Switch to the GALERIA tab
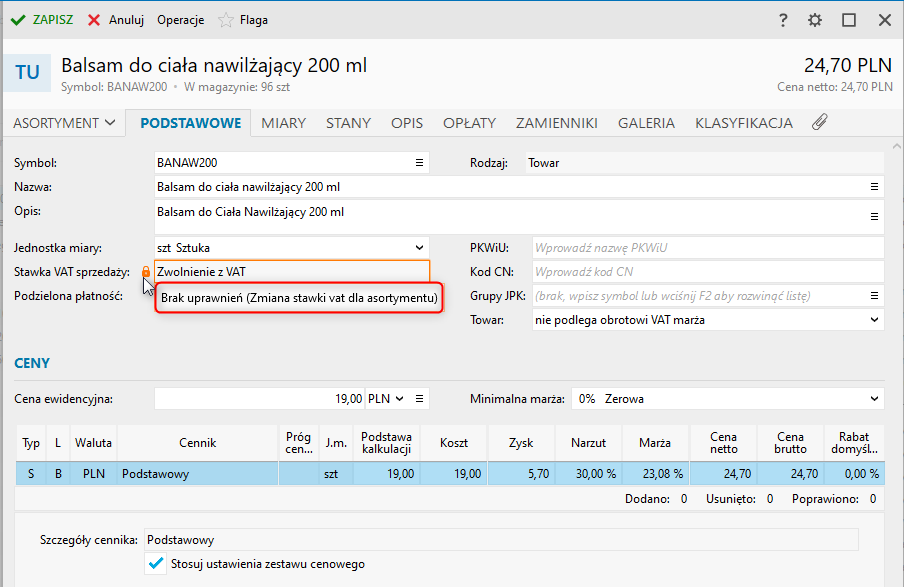This screenshot has height=587, width=904. pos(646,123)
